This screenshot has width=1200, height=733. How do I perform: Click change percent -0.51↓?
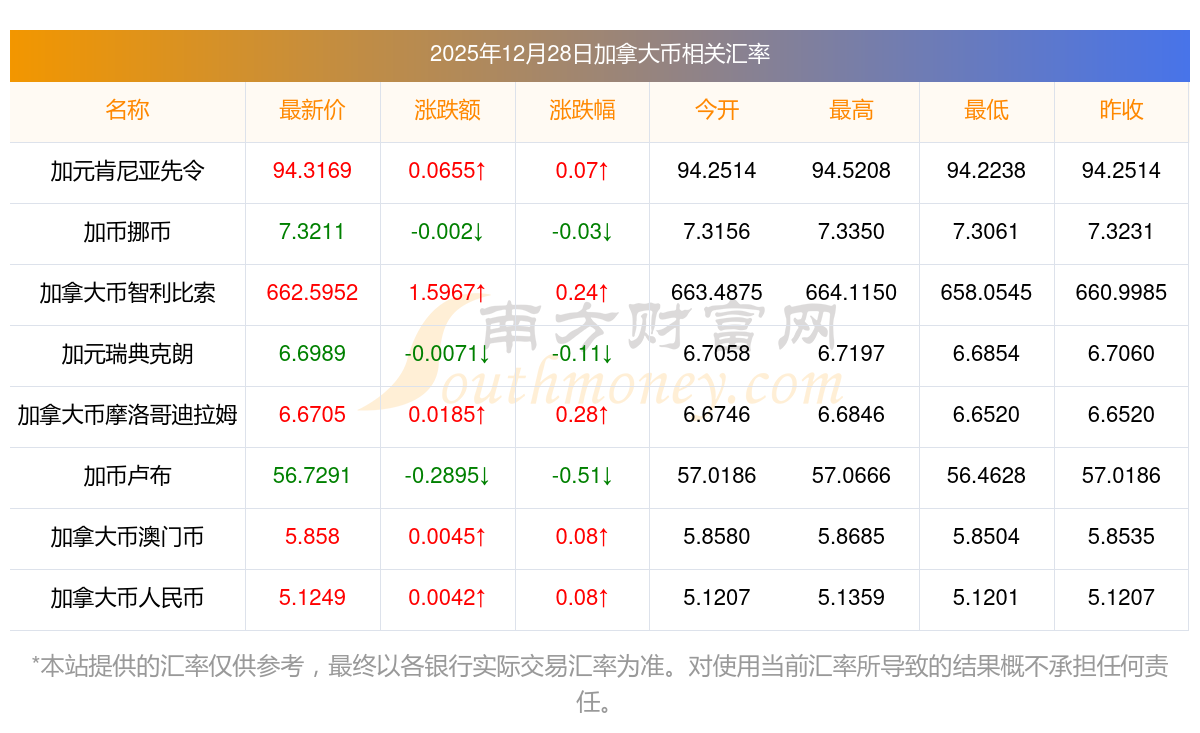pyautogui.click(x=582, y=476)
